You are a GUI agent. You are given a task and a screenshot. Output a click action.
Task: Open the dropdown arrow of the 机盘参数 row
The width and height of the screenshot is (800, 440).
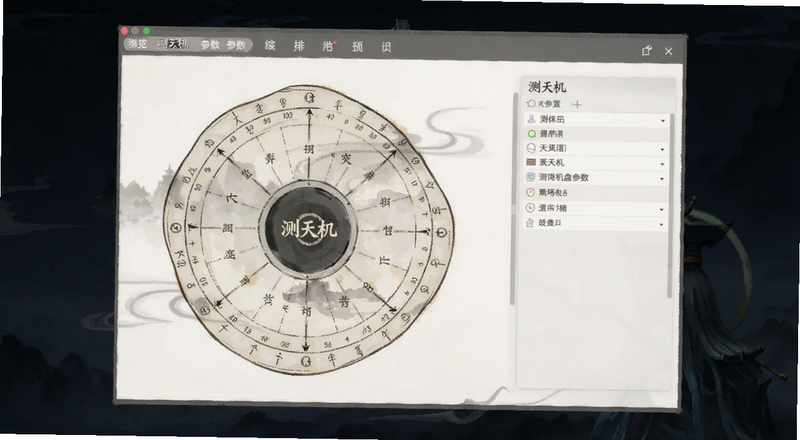tap(662, 179)
